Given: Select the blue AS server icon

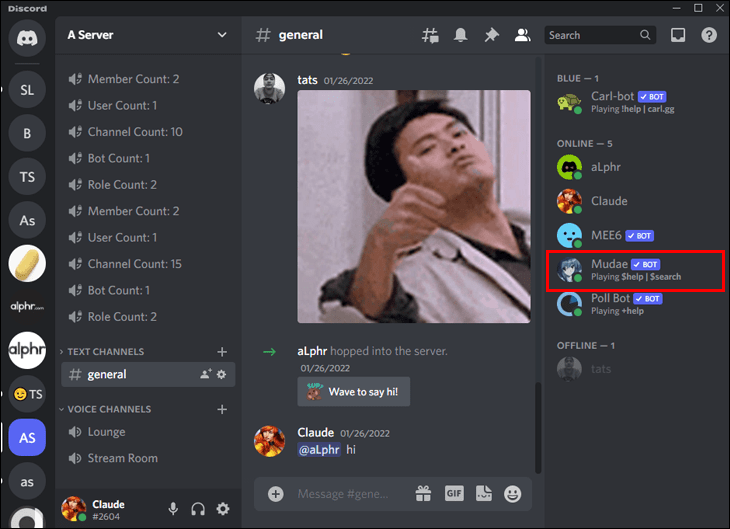Looking at the screenshot, I should [x=27, y=437].
